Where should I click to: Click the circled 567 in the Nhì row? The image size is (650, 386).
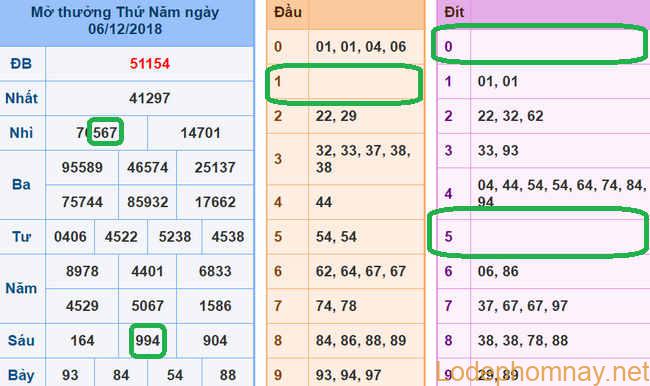[105, 132]
